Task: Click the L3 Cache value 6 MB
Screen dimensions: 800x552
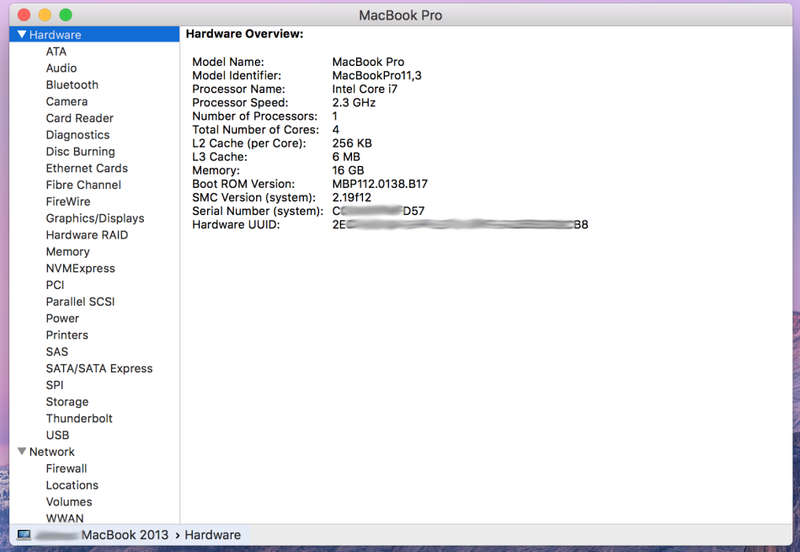Action: click(x=346, y=157)
